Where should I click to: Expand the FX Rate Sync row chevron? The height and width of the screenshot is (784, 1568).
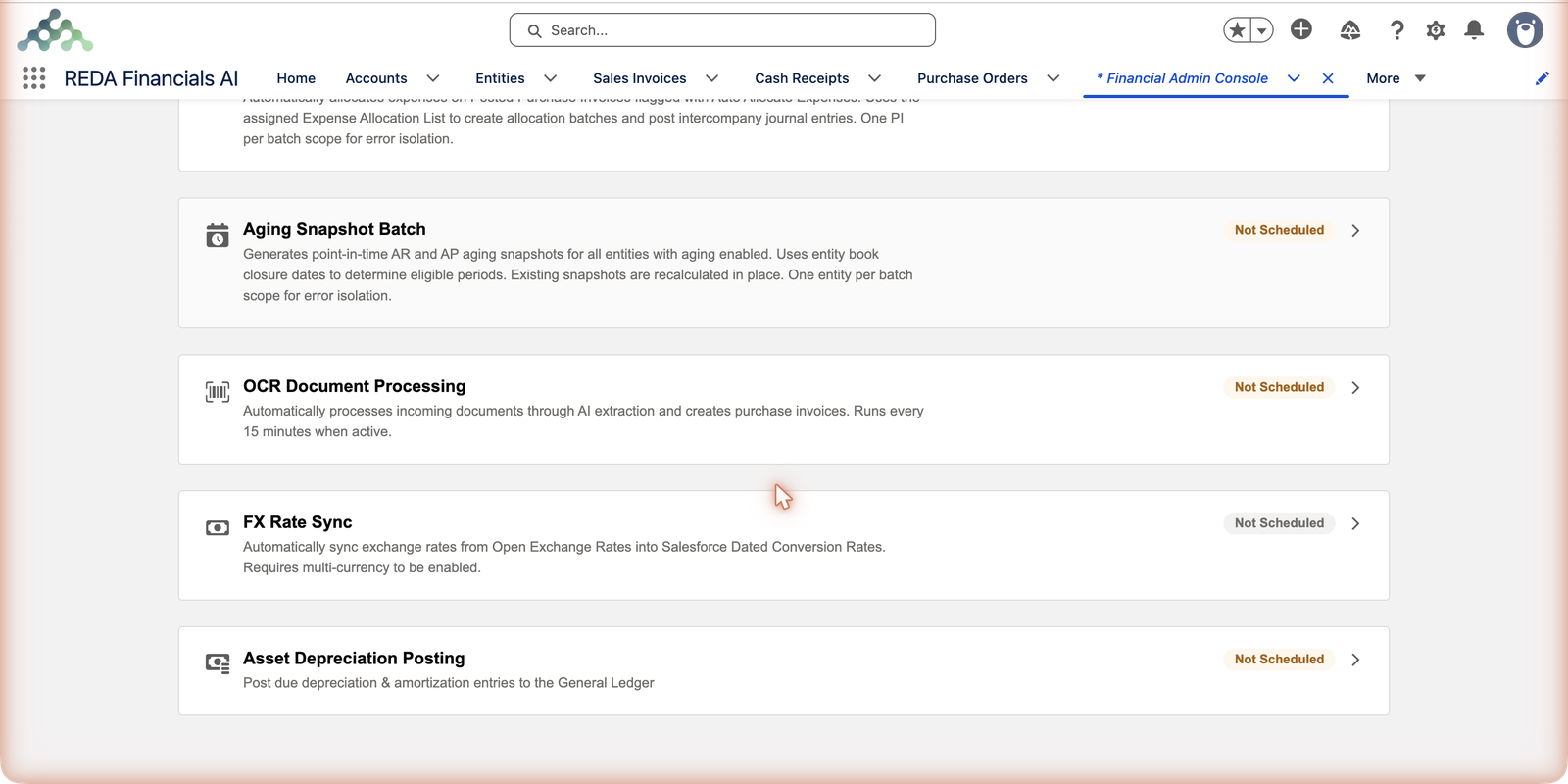[1355, 524]
